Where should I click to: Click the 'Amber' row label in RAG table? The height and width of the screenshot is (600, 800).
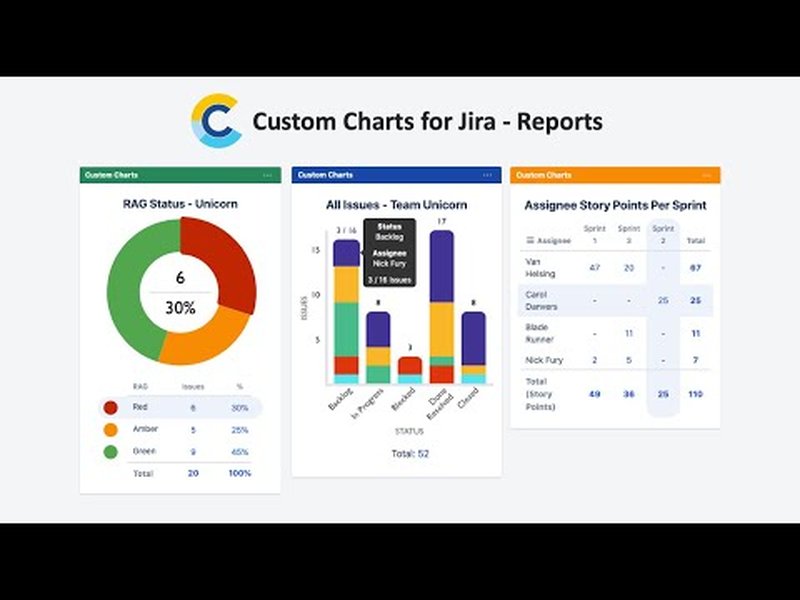tap(145, 429)
